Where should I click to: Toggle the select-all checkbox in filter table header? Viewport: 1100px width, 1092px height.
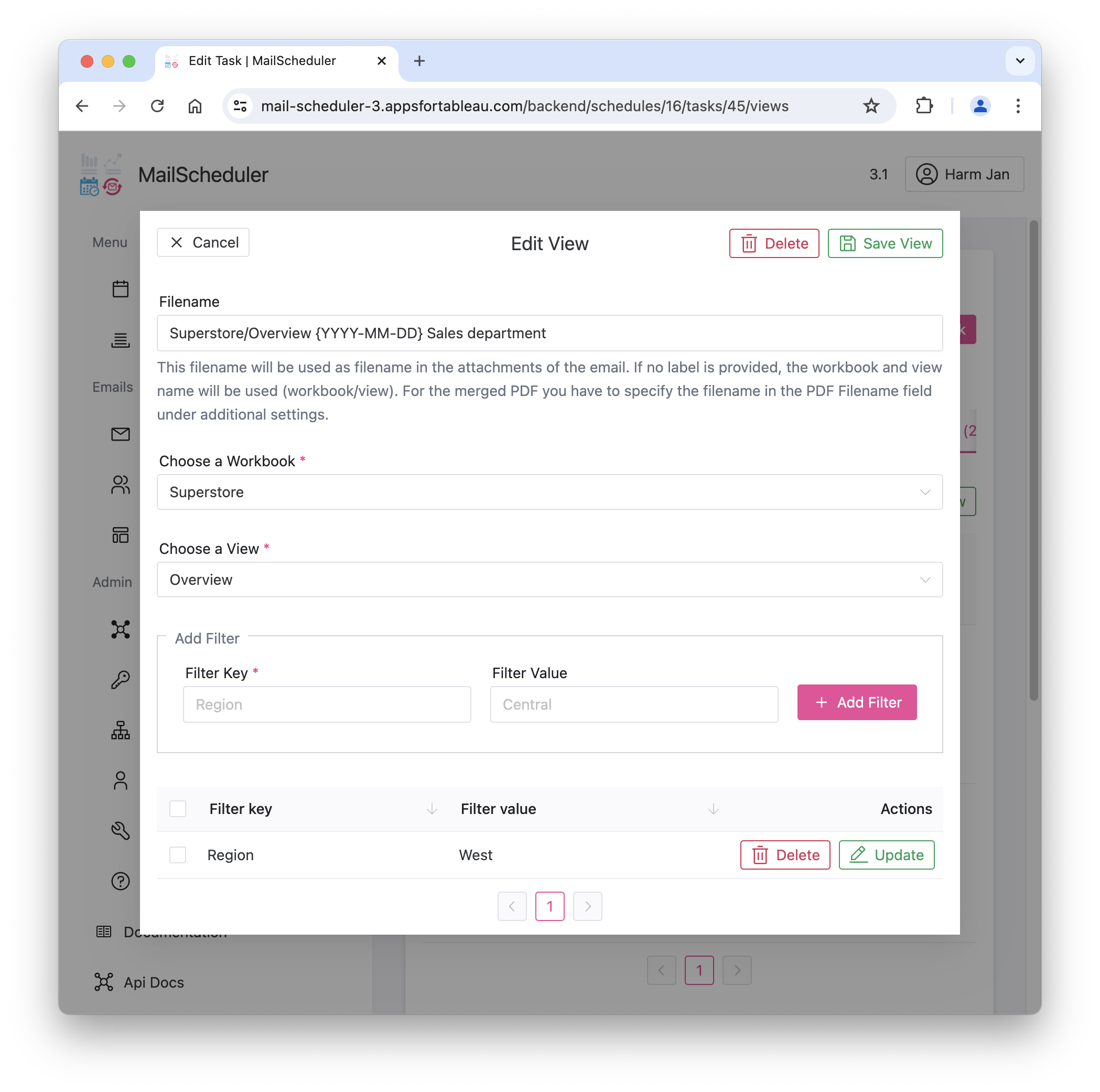(178, 809)
